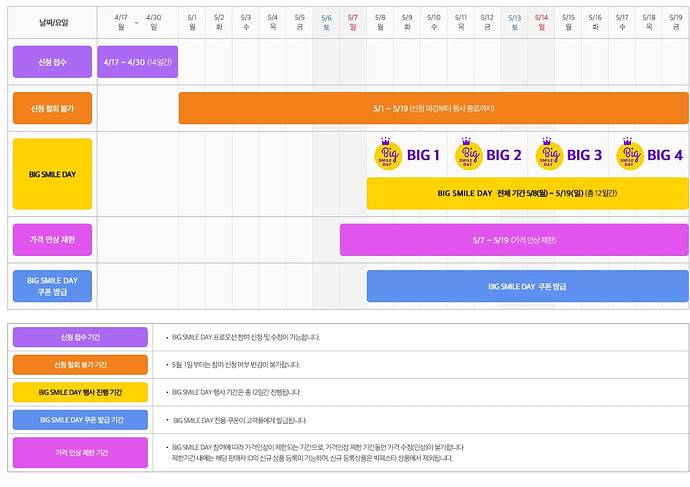690x487 pixels.
Task: Click the BIG SMILE DAY 행사 진행 기간 legend swatch
Action: tap(80, 392)
